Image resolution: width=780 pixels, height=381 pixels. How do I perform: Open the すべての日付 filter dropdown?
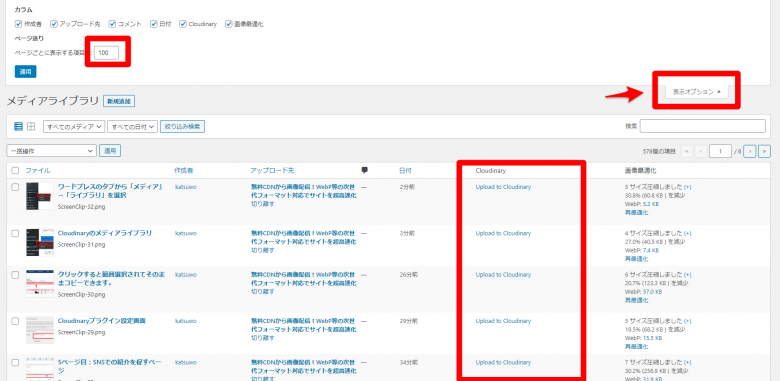[x=132, y=127]
